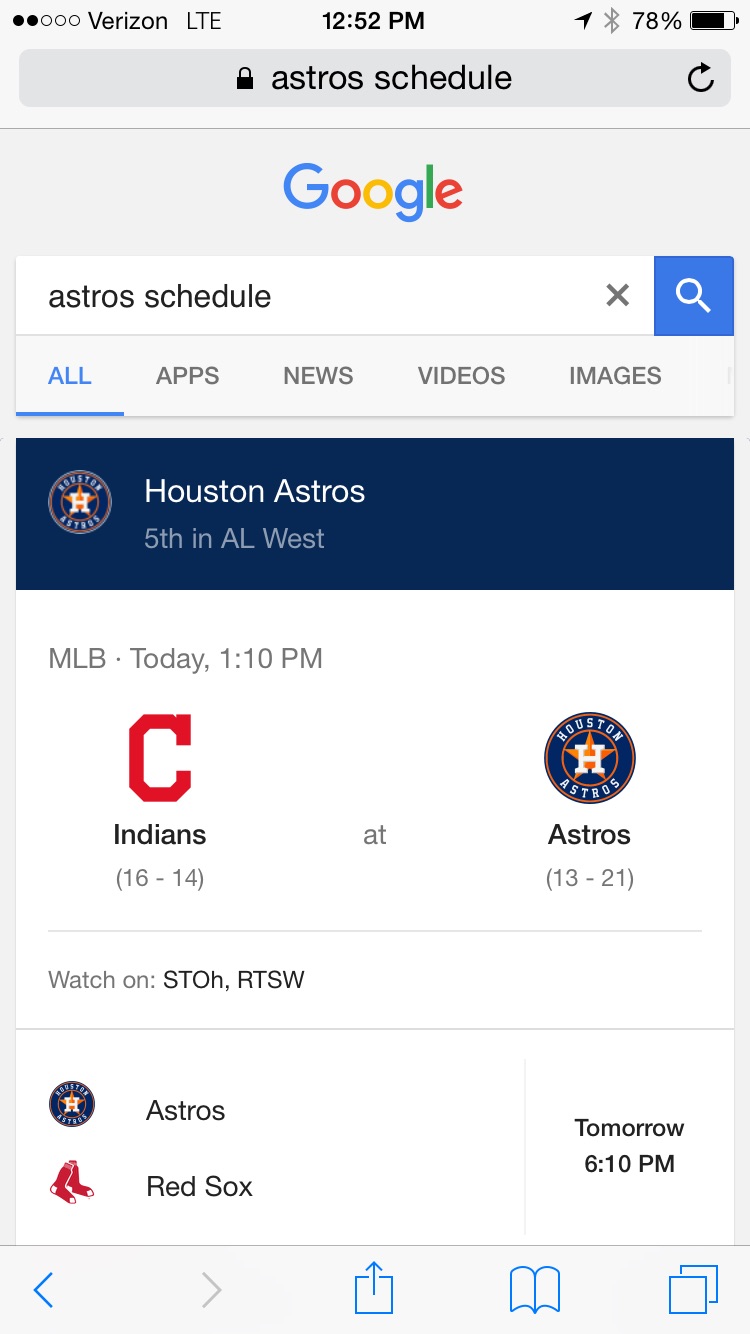Show open tabs icon
The height and width of the screenshot is (1334, 750).
point(692,1290)
